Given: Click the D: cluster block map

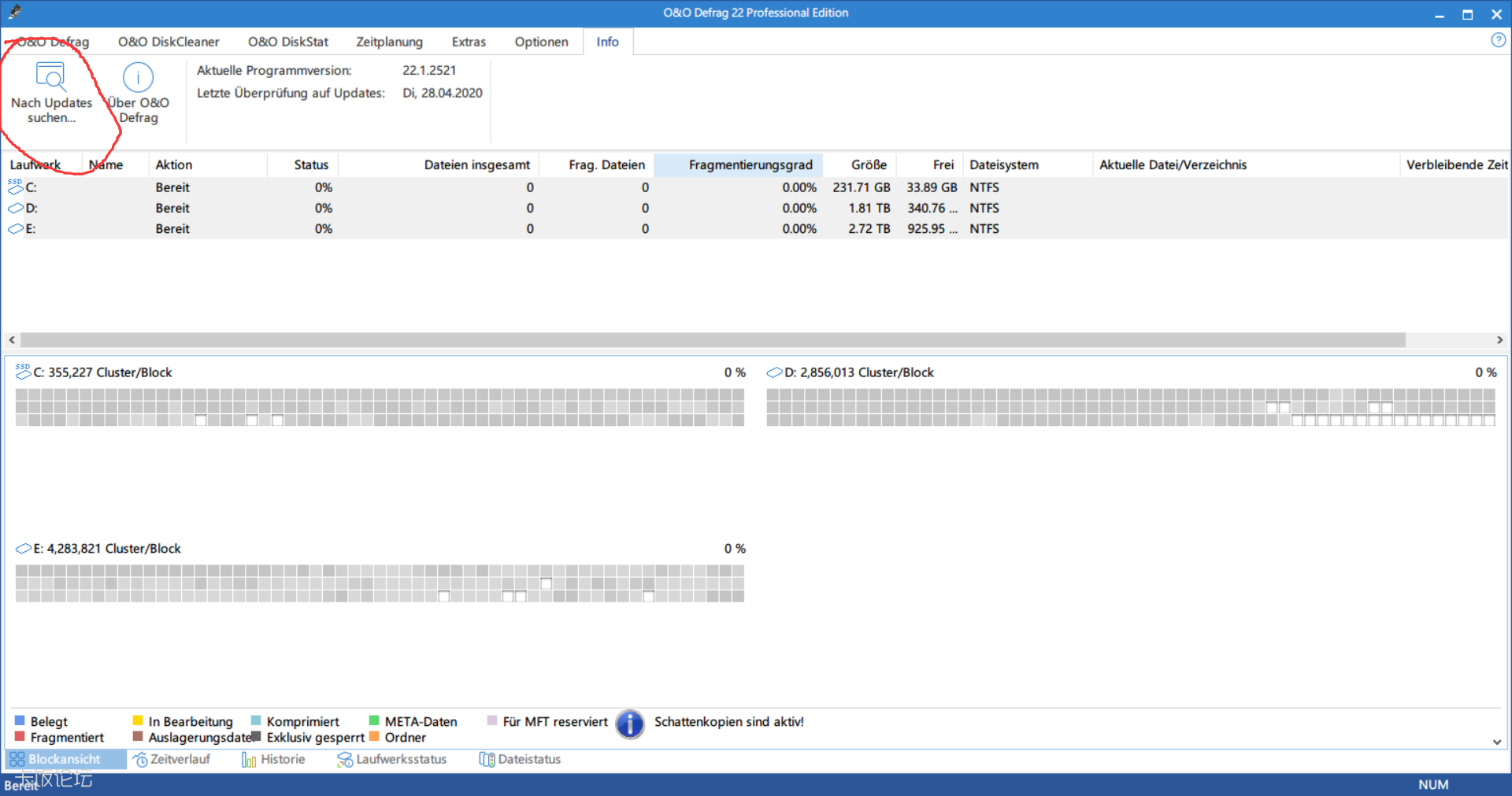Looking at the screenshot, I should 1131,407.
